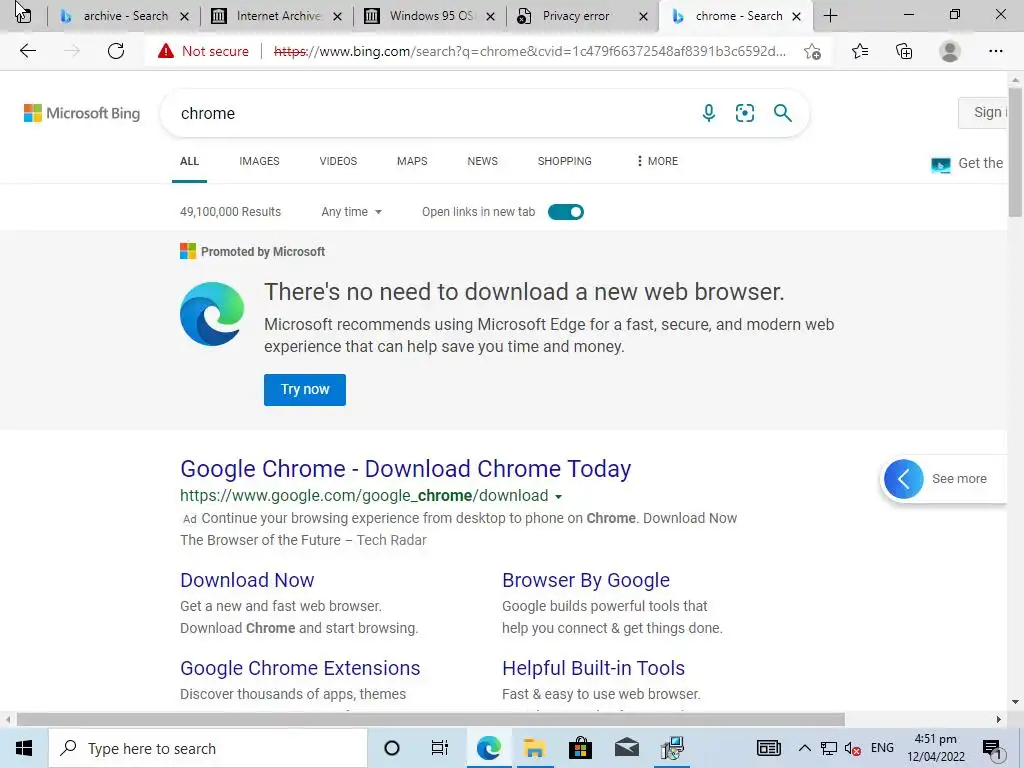Image resolution: width=1024 pixels, height=768 pixels.
Task: Click the browser back arrow
Action: pyautogui.click(x=27, y=51)
